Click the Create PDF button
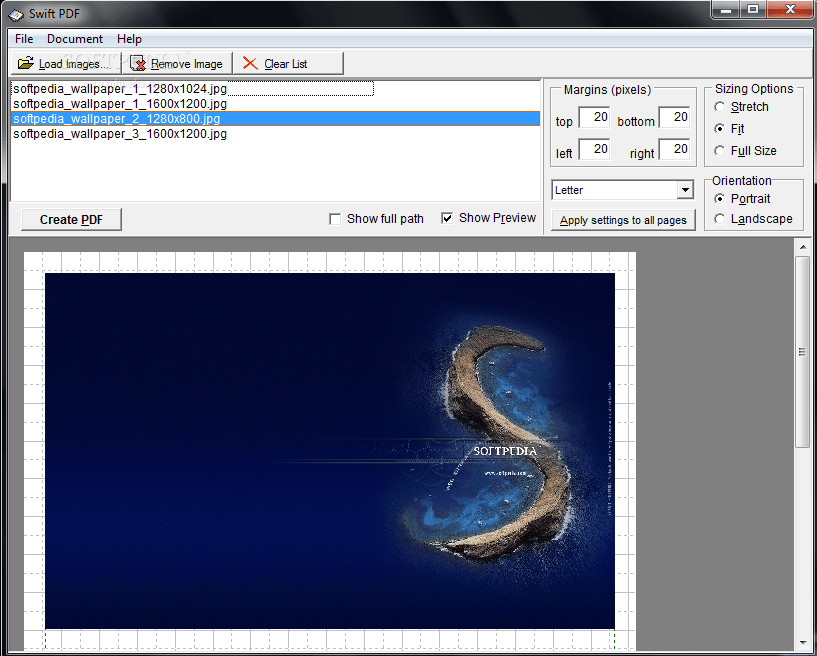Image resolution: width=817 pixels, height=656 pixels. tap(70, 218)
